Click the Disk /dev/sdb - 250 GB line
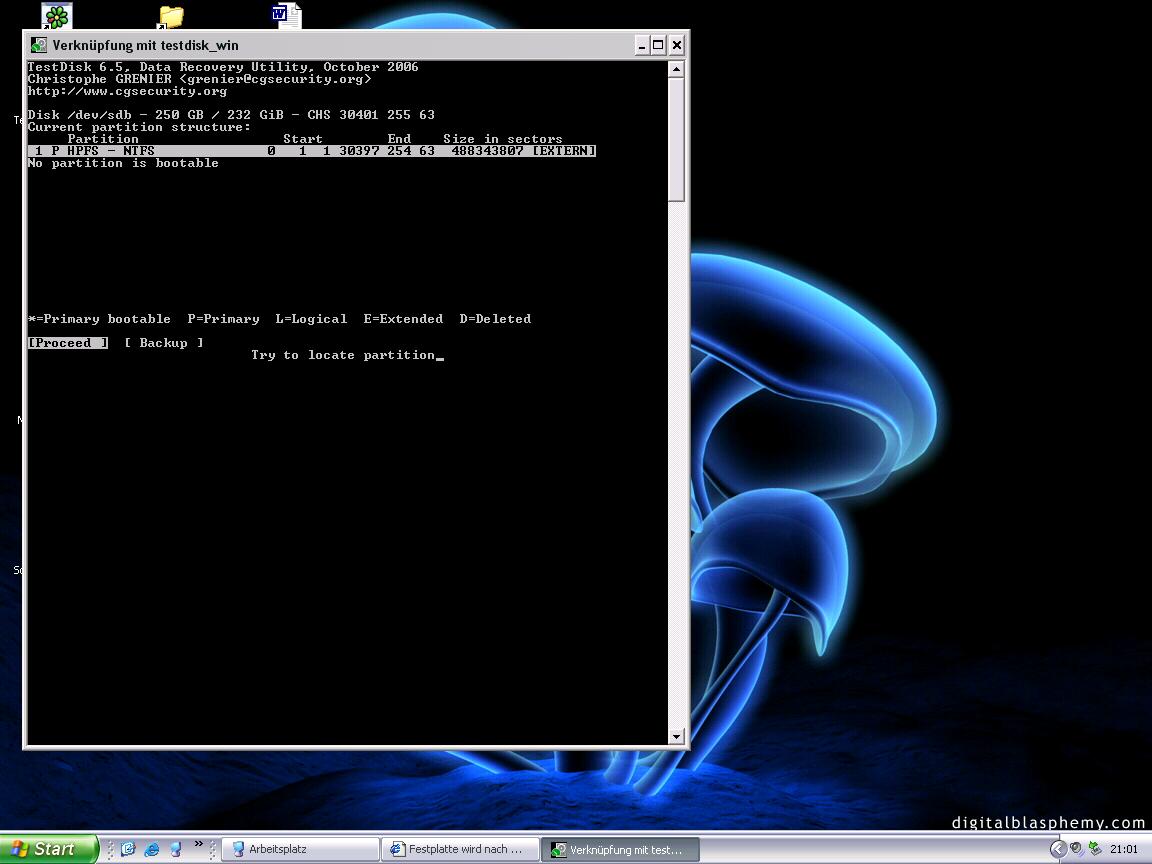Screen dimensions: 1152x864 click(x=231, y=115)
